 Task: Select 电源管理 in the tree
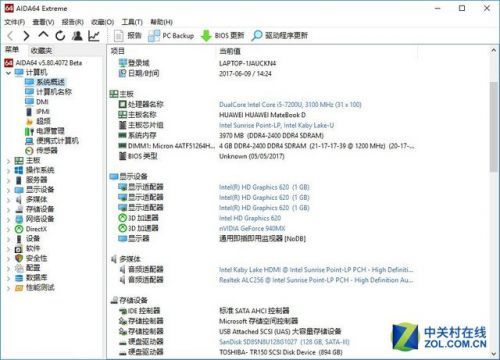coord(45,131)
